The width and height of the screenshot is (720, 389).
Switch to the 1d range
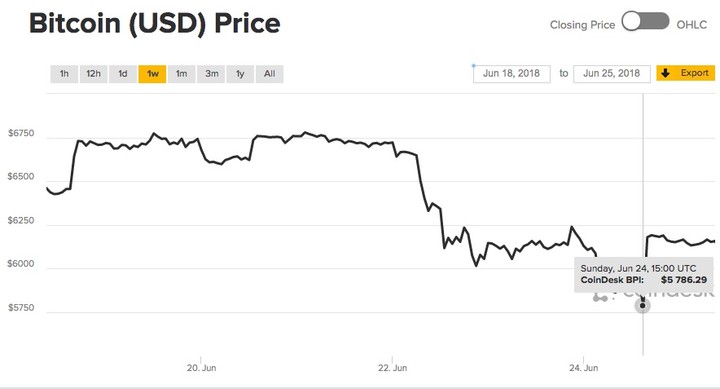pyautogui.click(x=123, y=74)
